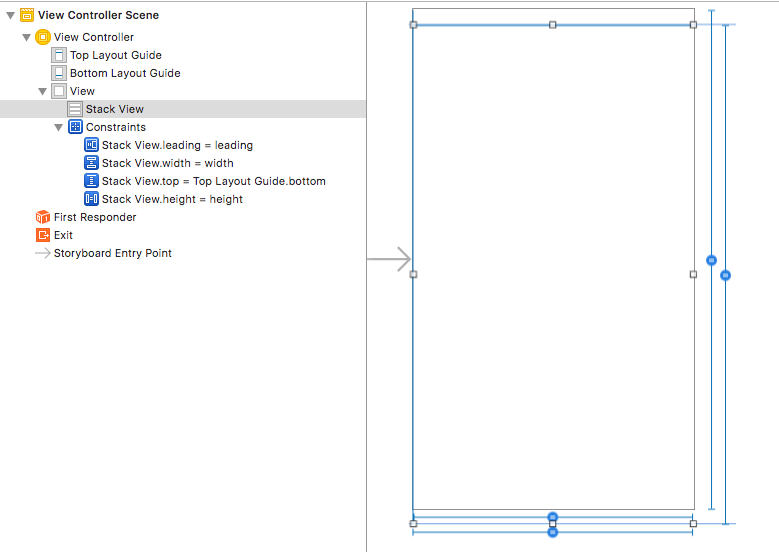Click the yellow View Controller icon
The width and height of the screenshot is (779, 552).
pos(43,37)
